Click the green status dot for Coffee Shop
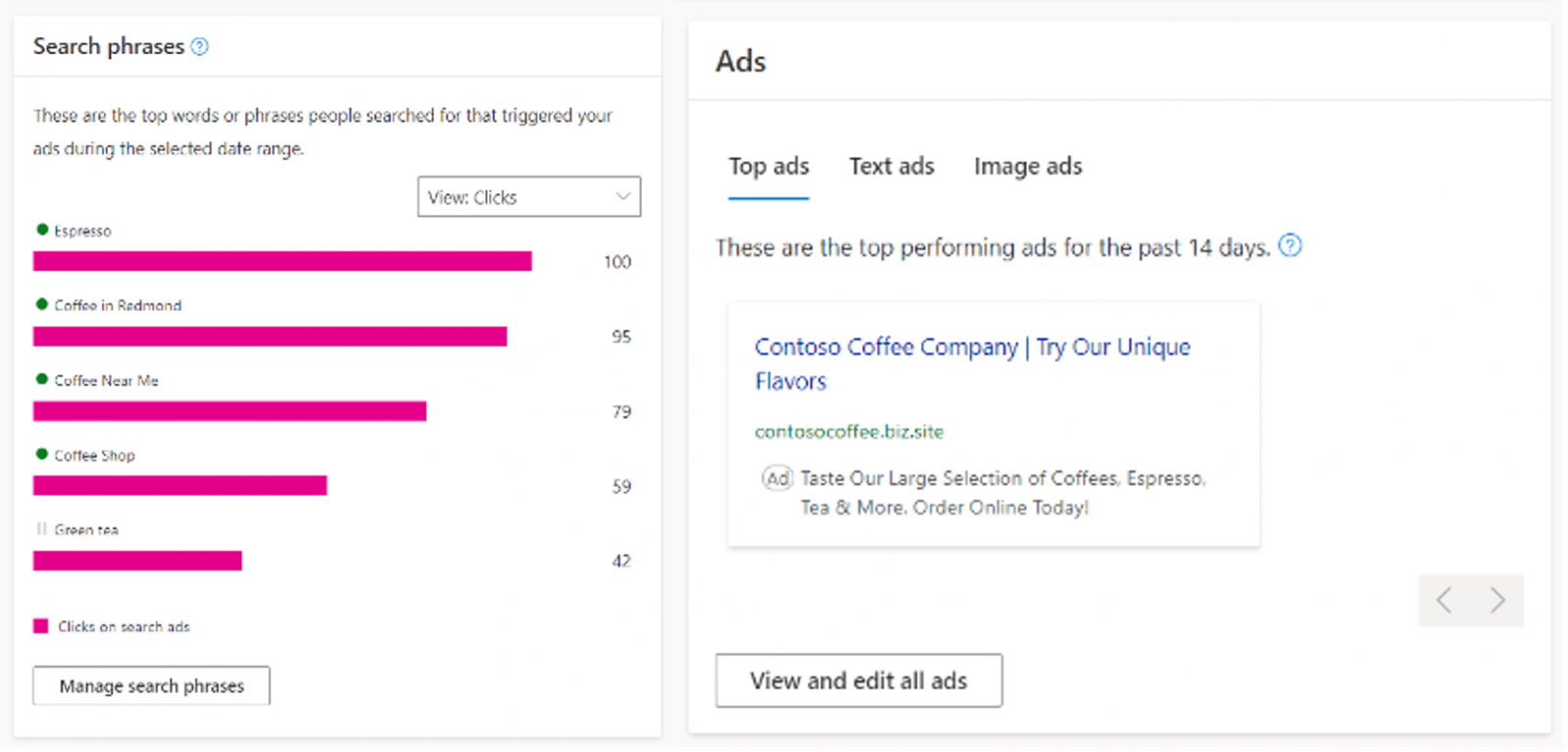 [x=42, y=454]
